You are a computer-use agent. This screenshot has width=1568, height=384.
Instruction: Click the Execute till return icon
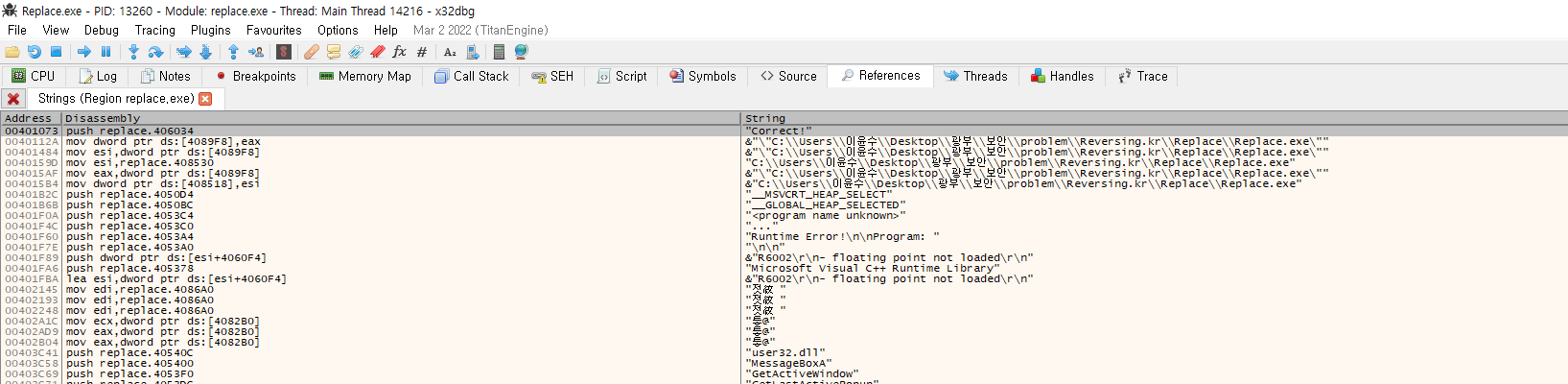233,52
